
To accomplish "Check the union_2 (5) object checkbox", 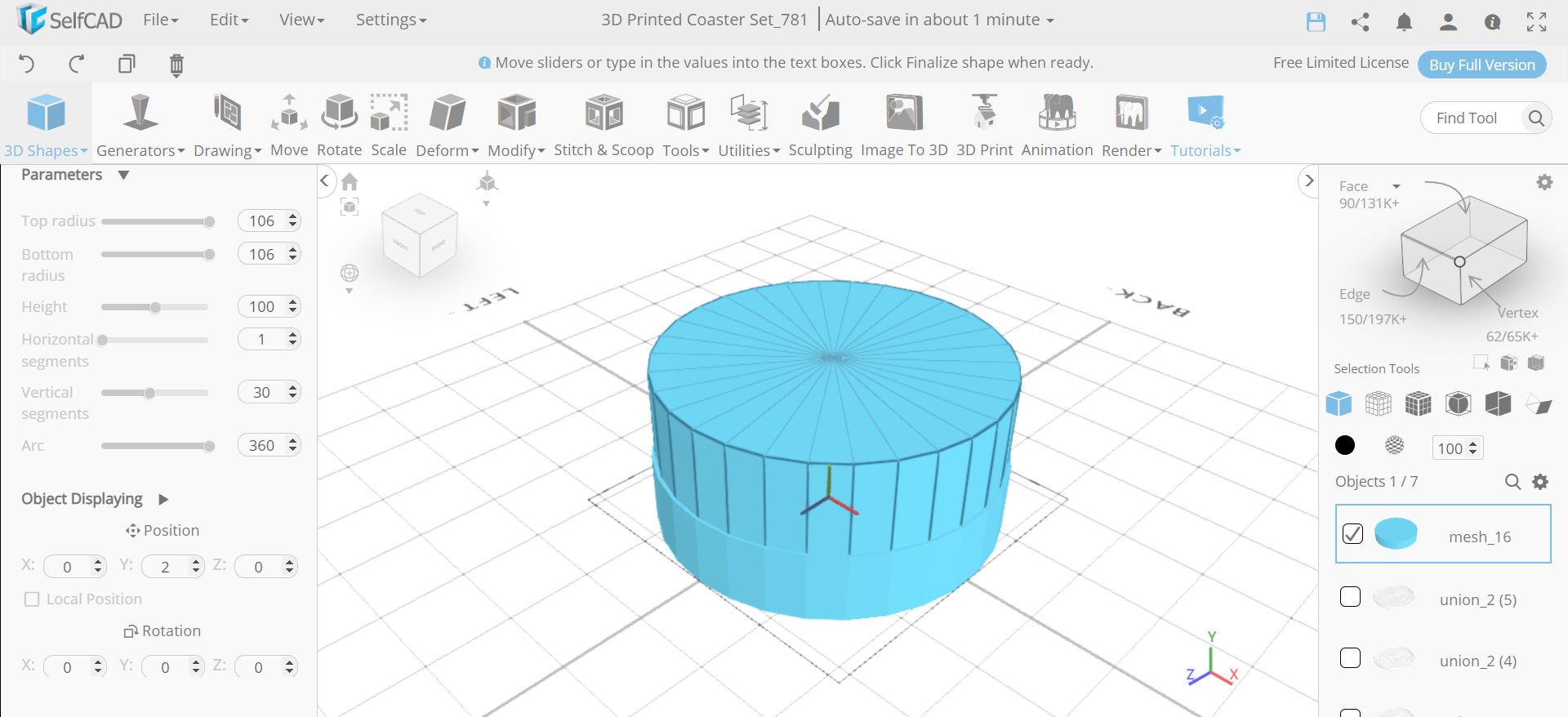I will pyautogui.click(x=1350, y=597).
